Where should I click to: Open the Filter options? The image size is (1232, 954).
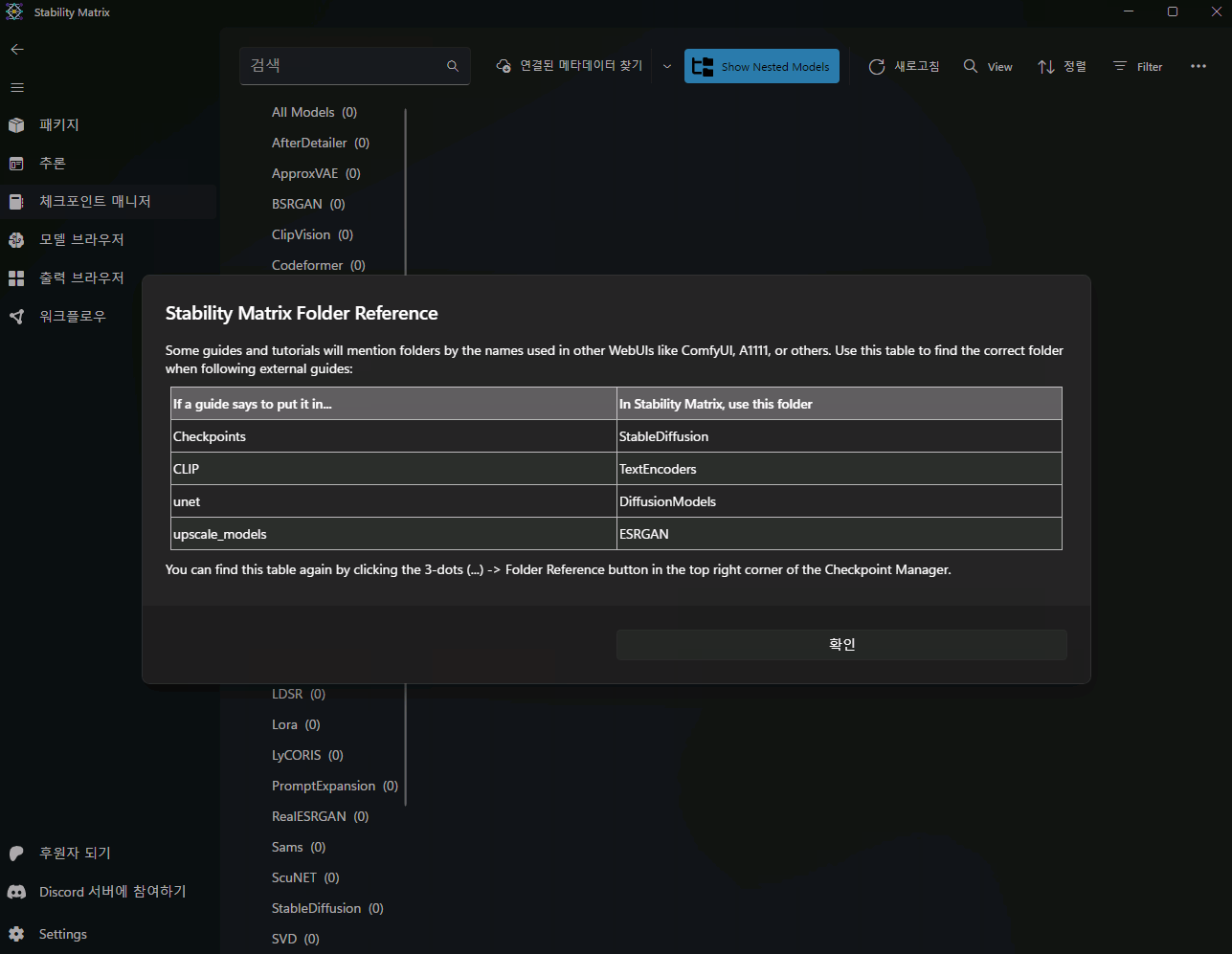tap(1137, 66)
